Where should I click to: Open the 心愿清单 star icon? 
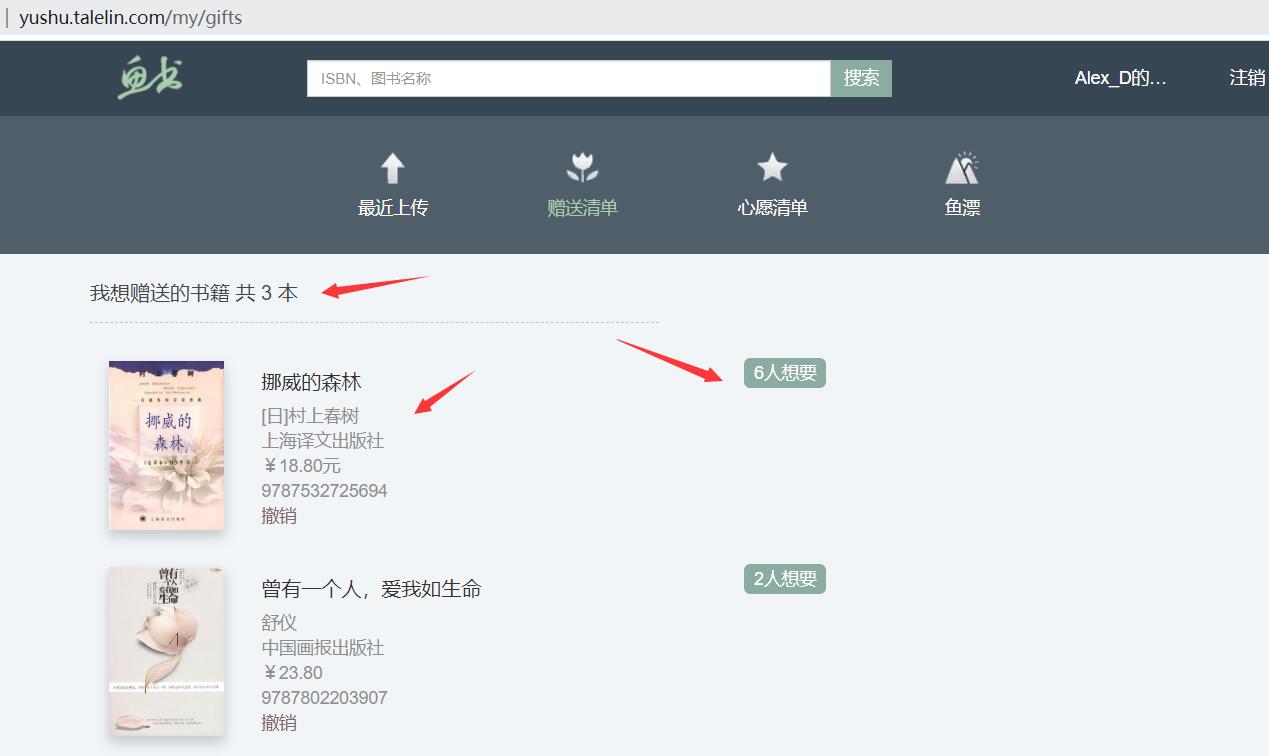coord(771,165)
